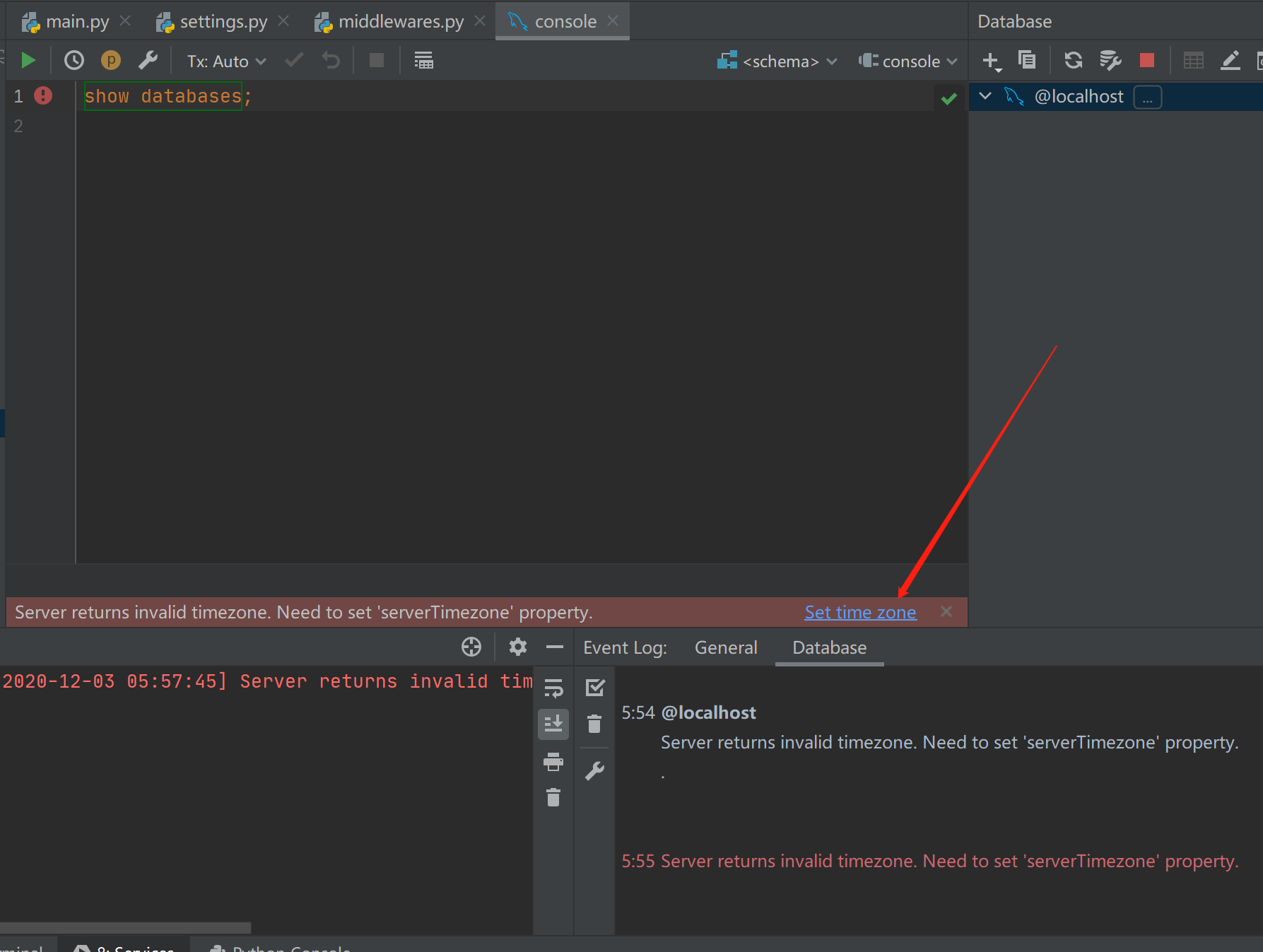Open Data Source Properties icon
The height and width of the screenshot is (952, 1263).
(1110, 61)
